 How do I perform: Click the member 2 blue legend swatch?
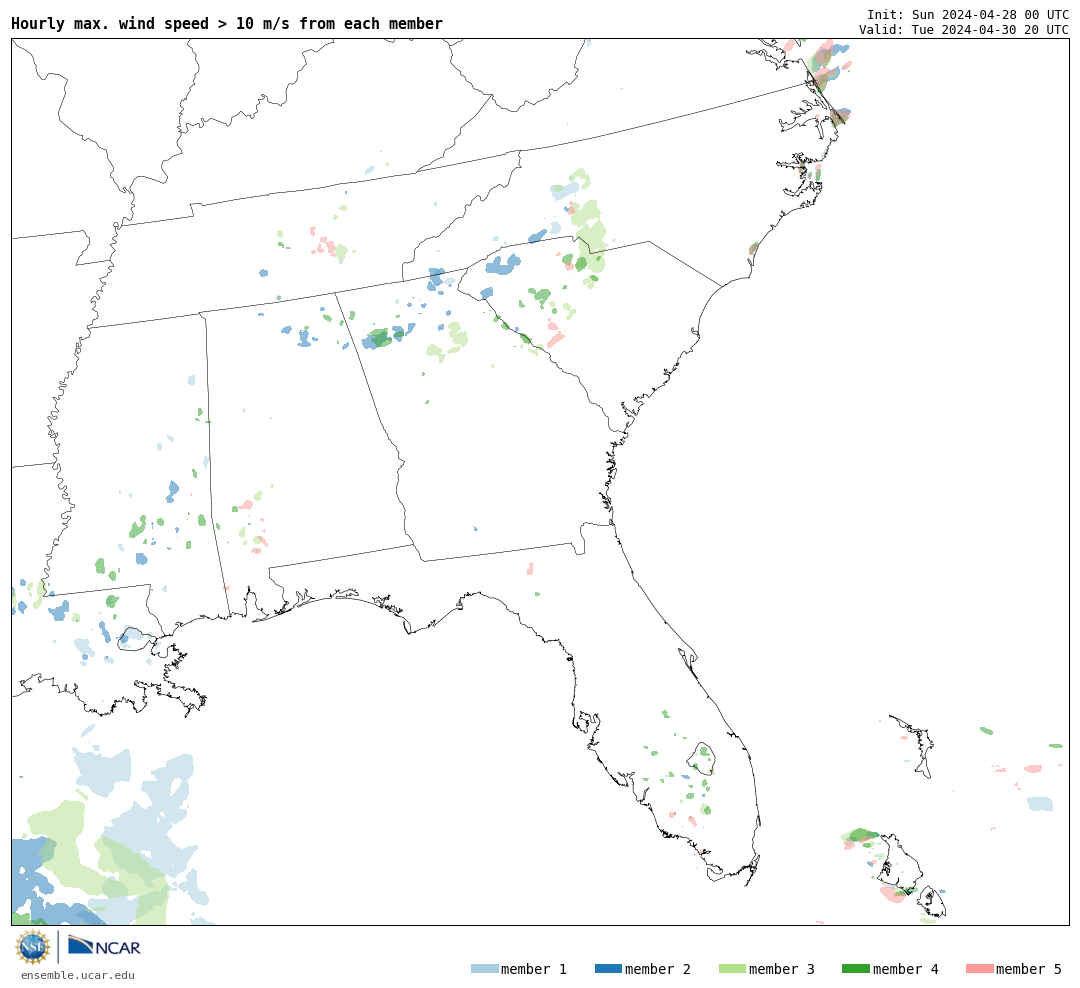(x=608, y=969)
